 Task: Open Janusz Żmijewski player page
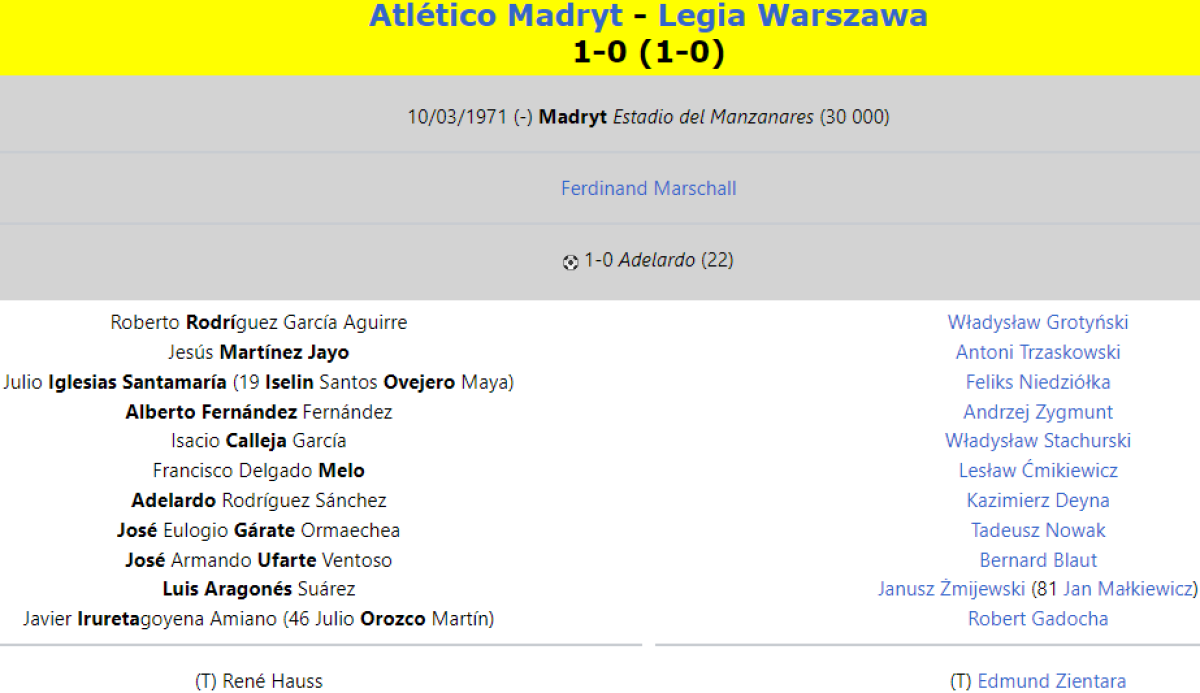[951, 589]
